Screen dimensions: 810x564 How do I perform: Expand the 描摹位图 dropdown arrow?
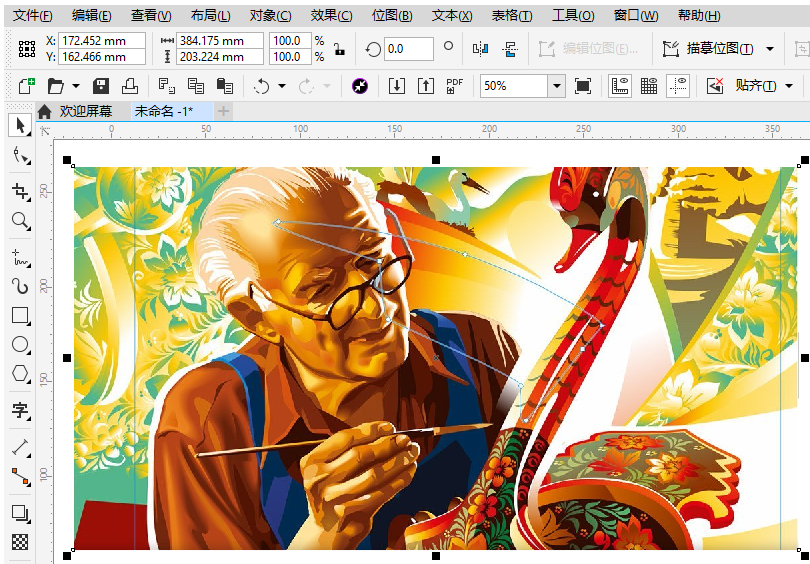(x=770, y=49)
